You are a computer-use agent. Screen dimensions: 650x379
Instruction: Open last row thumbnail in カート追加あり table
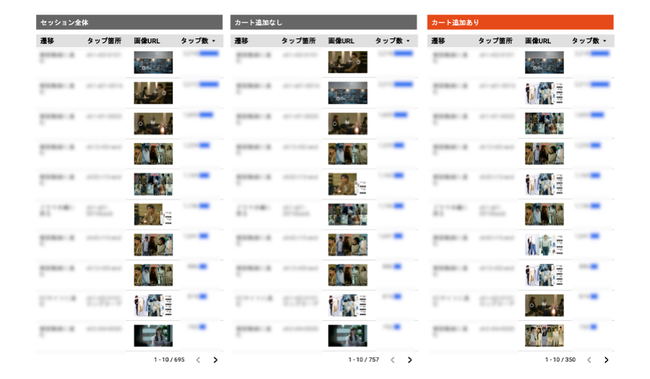click(544, 335)
